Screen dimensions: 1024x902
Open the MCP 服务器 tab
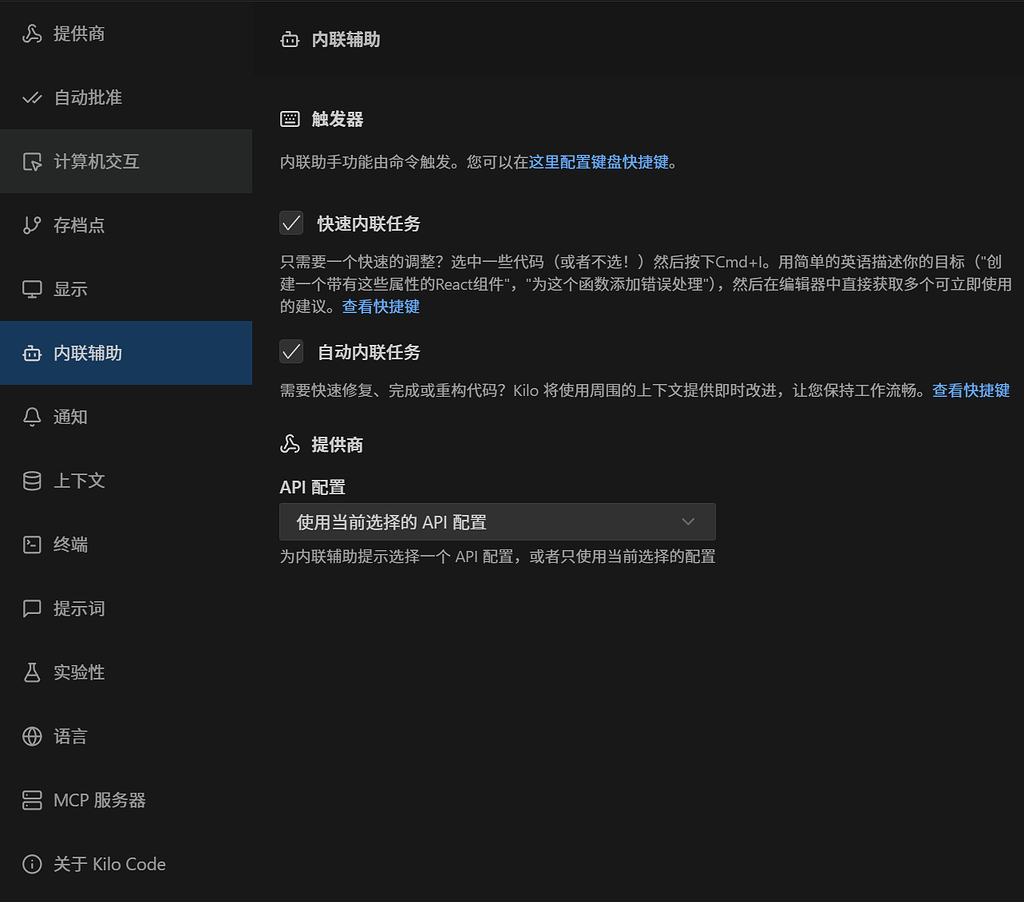click(126, 800)
